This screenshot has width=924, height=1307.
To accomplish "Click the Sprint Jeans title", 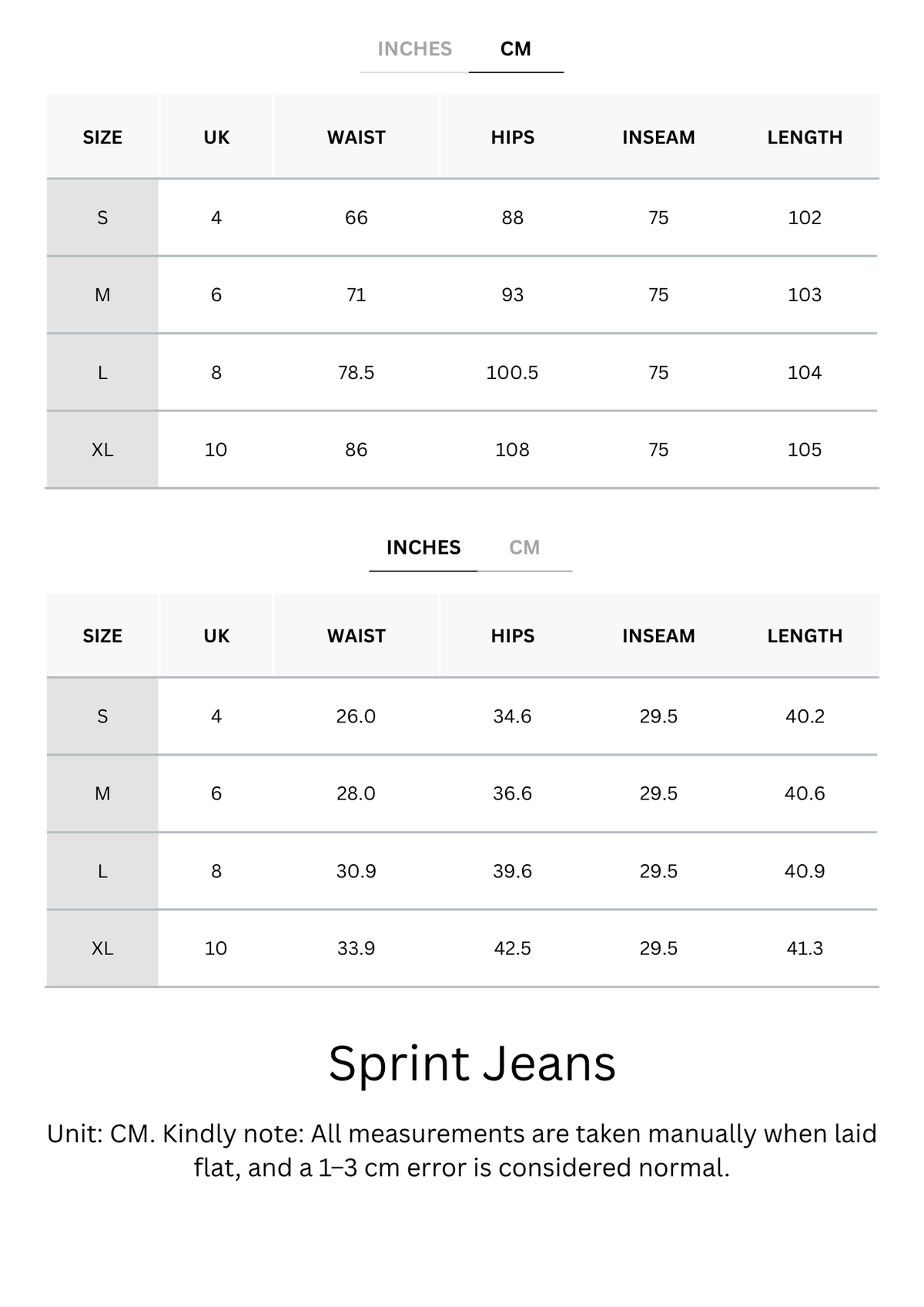I will [x=472, y=1064].
